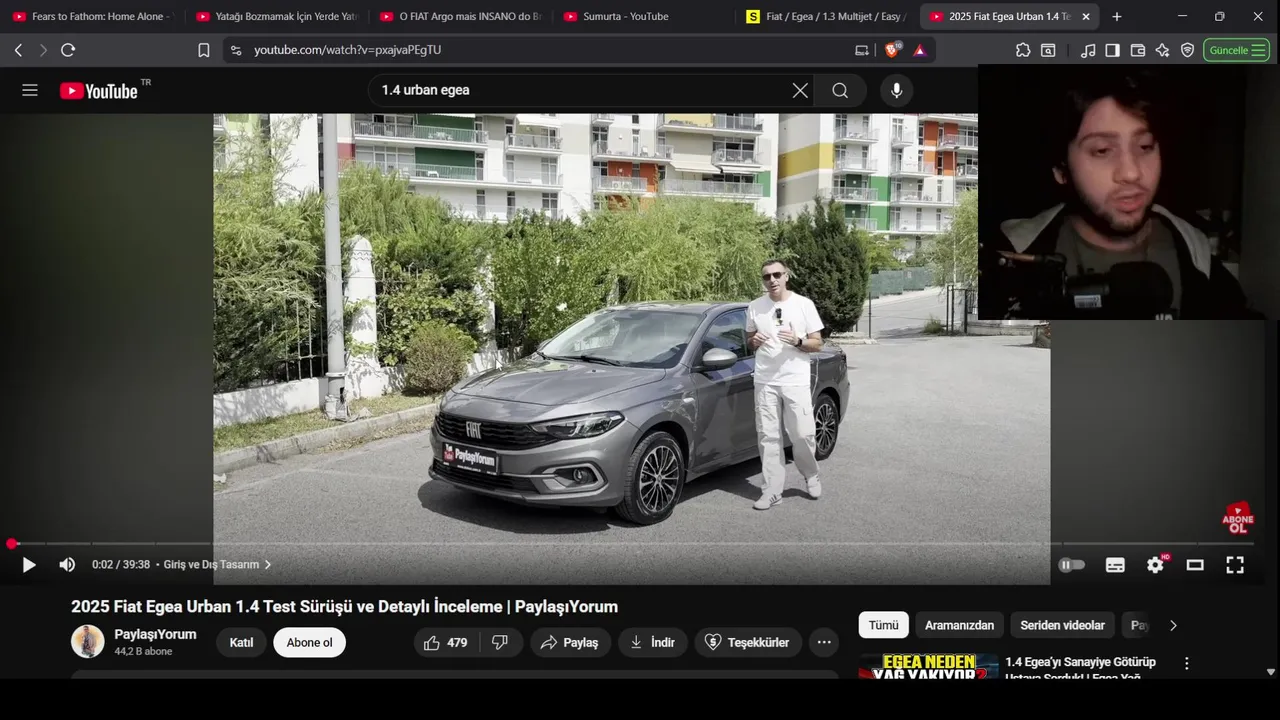Click the Teşekkürler thanks button
This screenshot has height=720, width=1280.
[x=748, y=642]
